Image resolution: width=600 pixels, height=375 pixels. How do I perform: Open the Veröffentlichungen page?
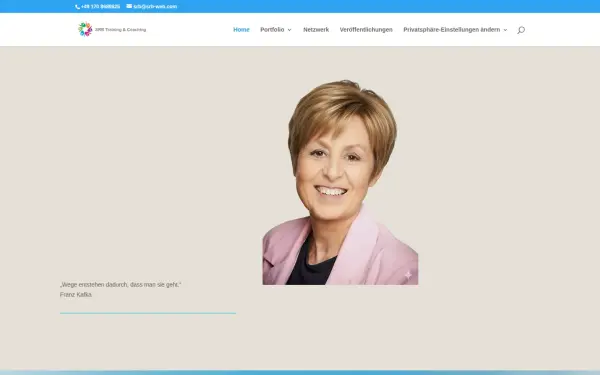pos(366,29)
